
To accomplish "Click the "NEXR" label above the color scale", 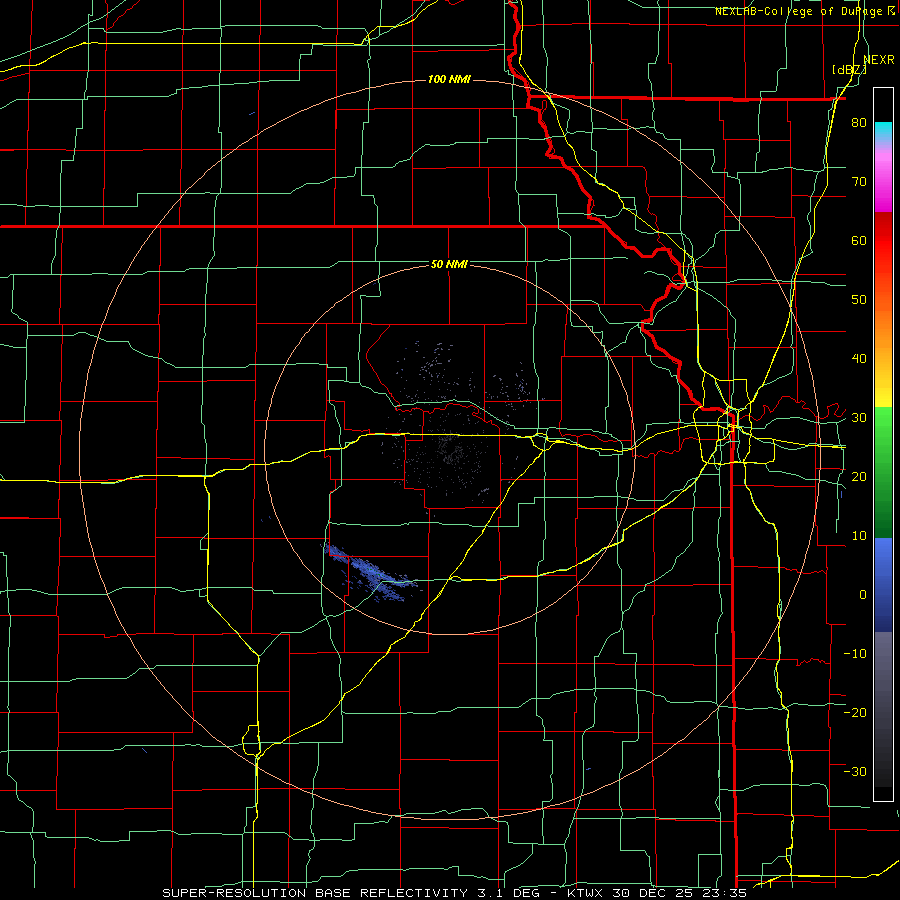I will pyautogui.click(x=879, y=60).
